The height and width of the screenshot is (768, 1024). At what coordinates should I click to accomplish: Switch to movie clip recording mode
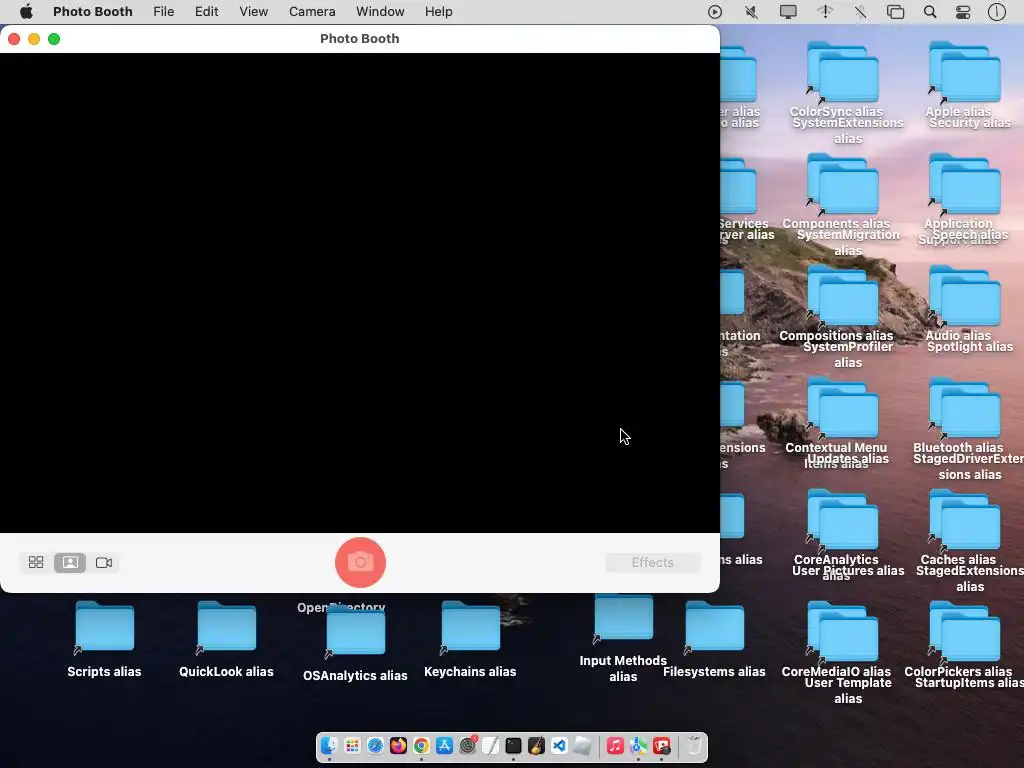(x=104, y=562)
